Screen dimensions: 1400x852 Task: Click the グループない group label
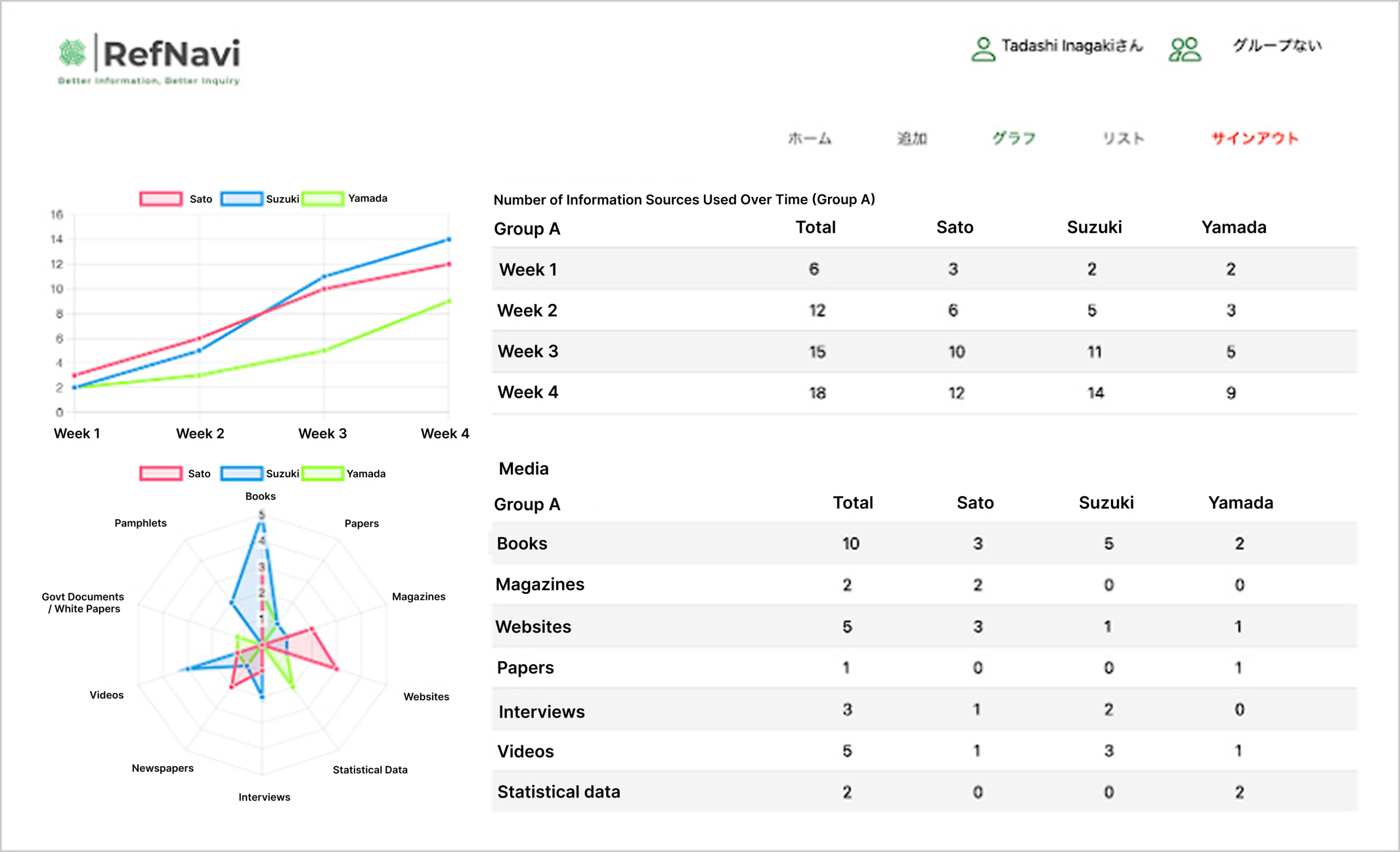[1277, 45]
